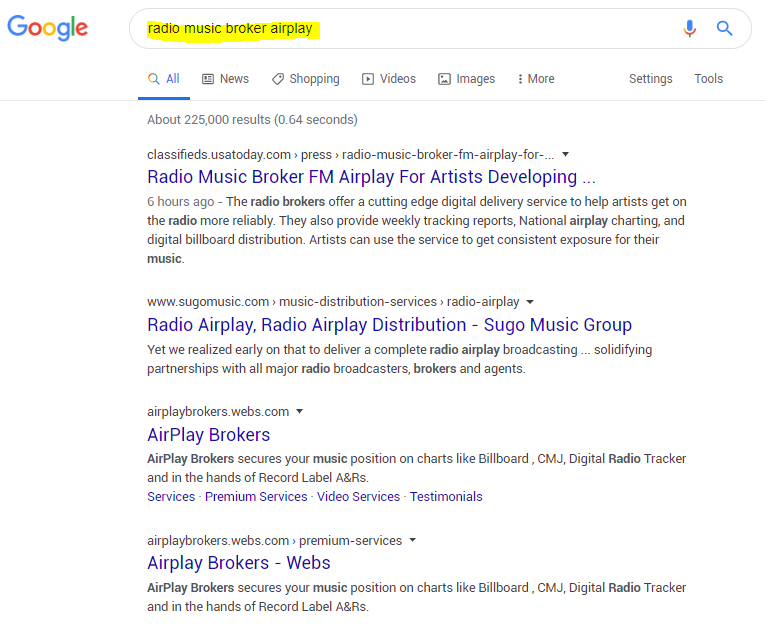Switch to the News tab
The width and height of the screenshot is (766, 632).
[225, 79]
